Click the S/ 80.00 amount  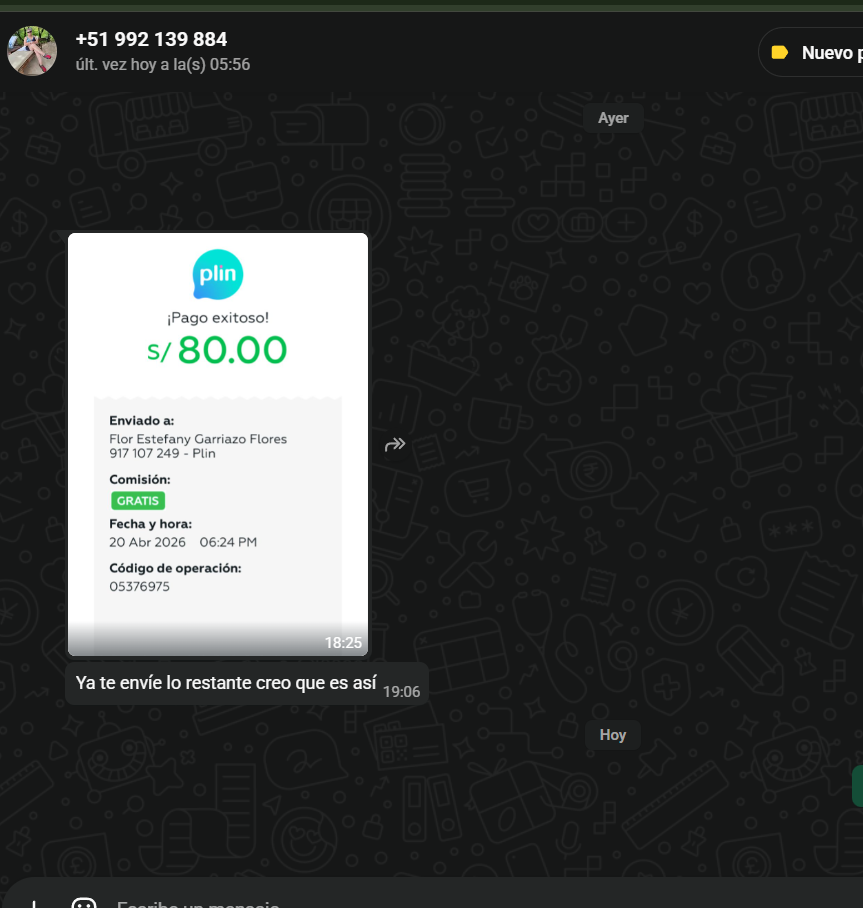tap(217, 350)
